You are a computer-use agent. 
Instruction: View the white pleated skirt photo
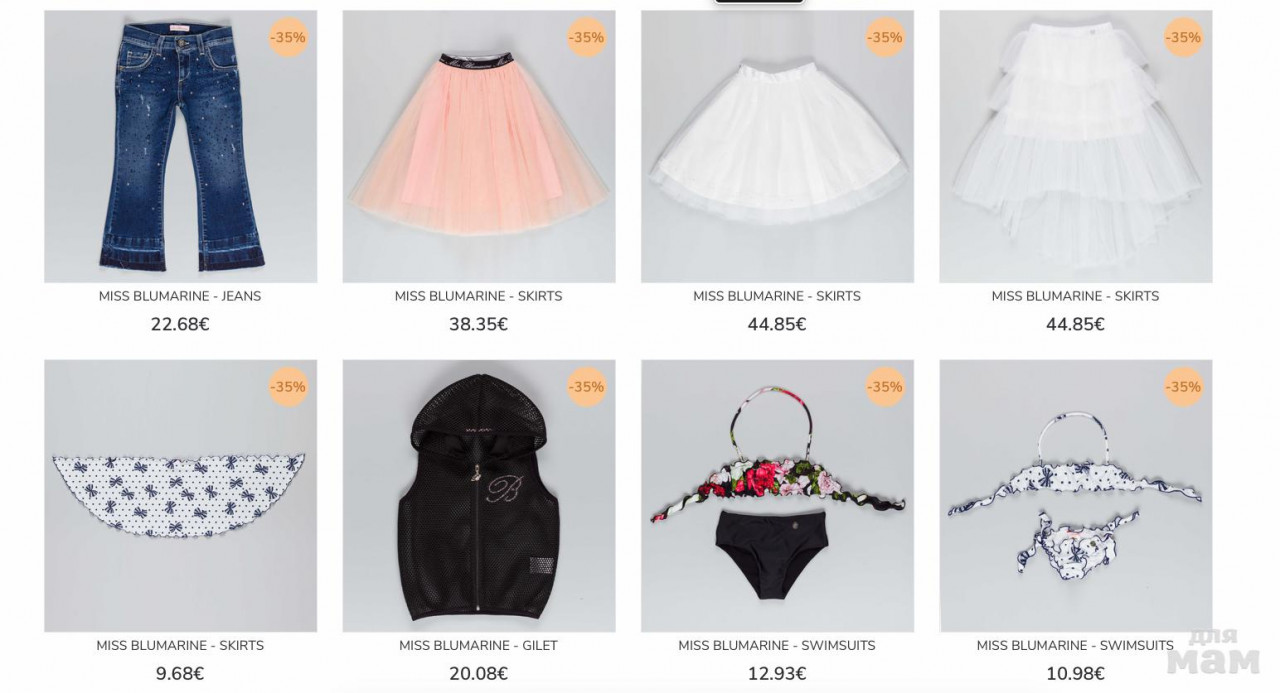[x=777, y=146]
